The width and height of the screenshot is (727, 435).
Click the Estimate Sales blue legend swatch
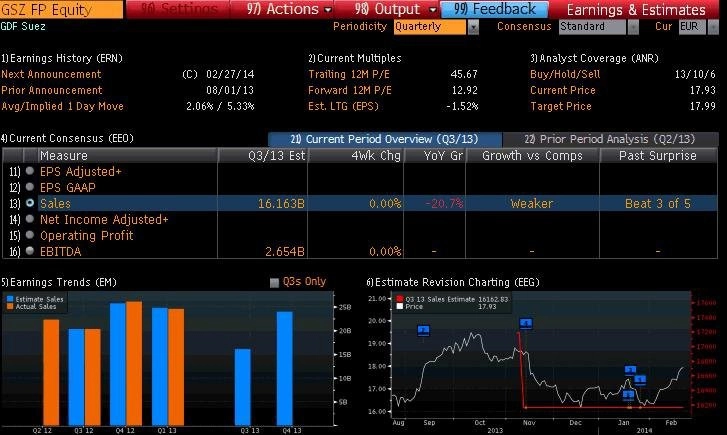(x=10, y=300)
